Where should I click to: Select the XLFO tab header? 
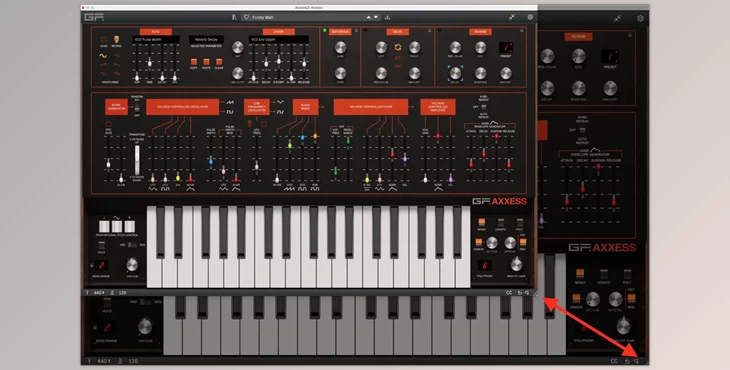(155, 32)
